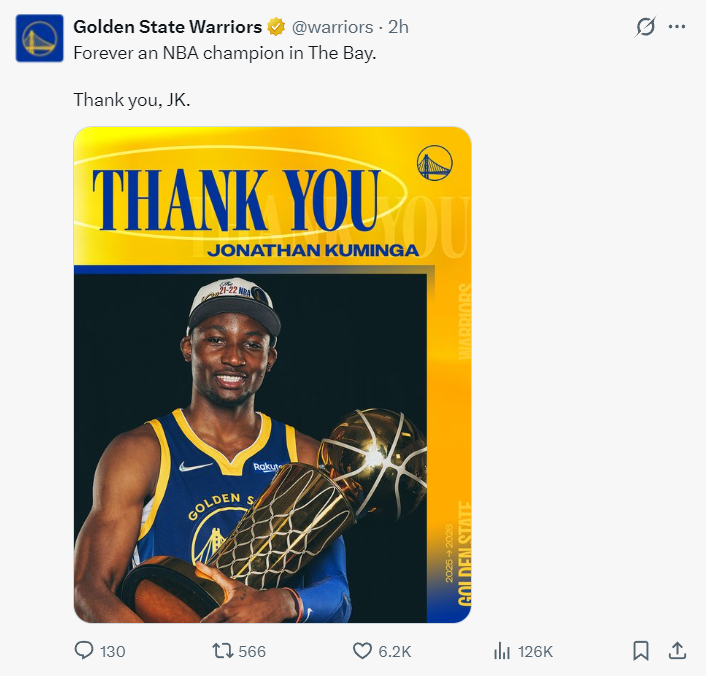The image size is (706, 676).
Task: Bookmark this Warriors post
Action: tap(641, 651)
